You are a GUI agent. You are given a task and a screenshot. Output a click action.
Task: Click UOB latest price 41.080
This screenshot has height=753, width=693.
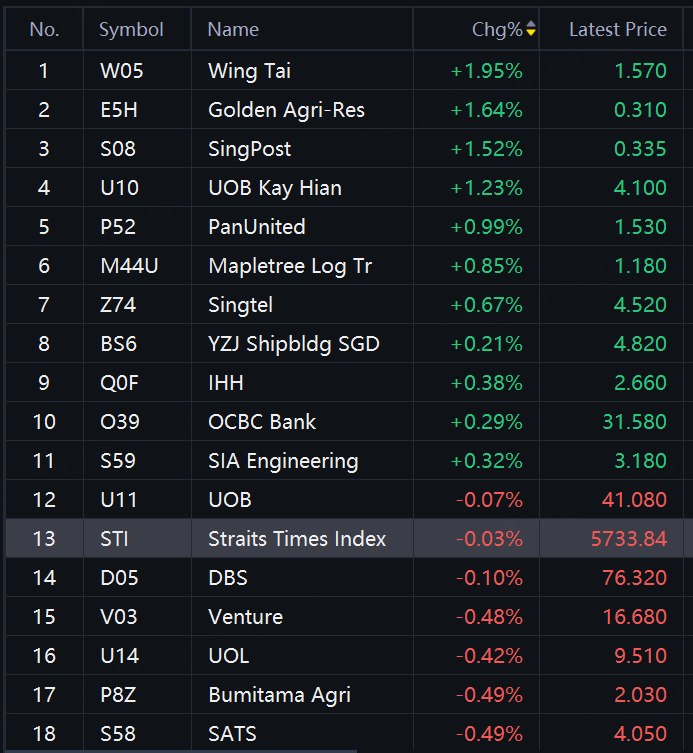(634, 500)
